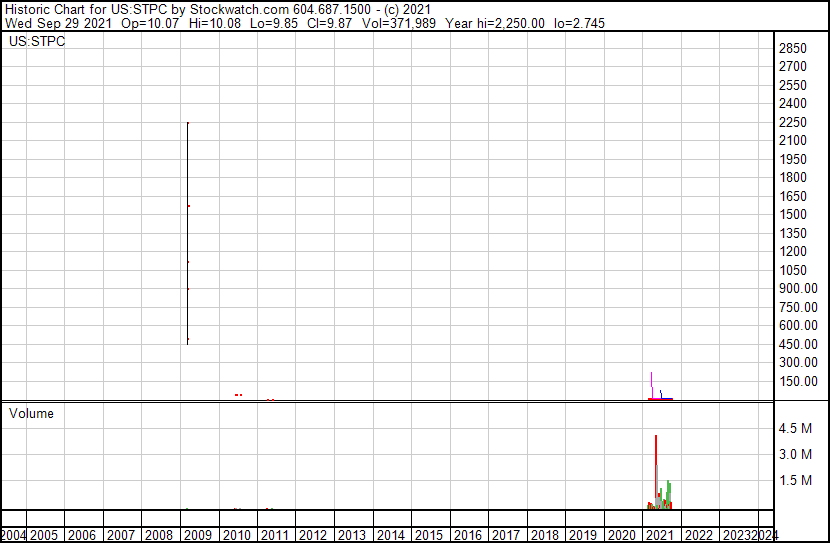The image size is (830, 543).
Task: Click the 2250 price axis label
Action: (792, 122)
